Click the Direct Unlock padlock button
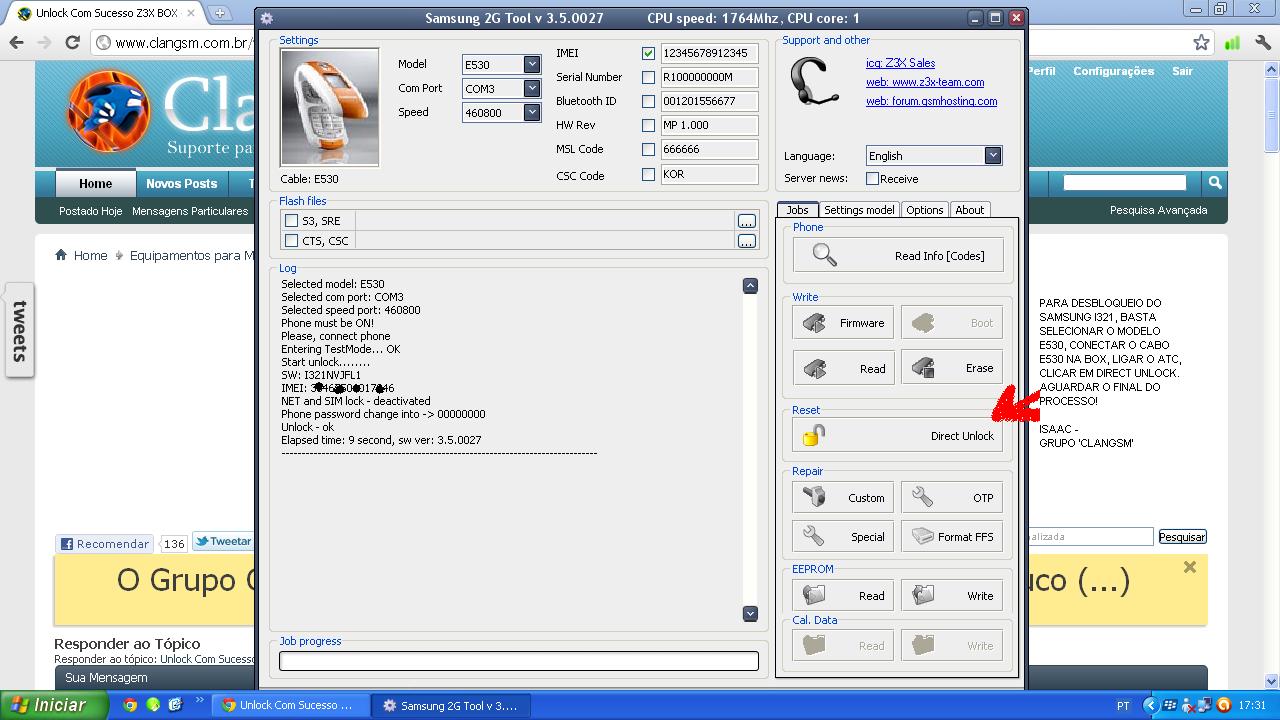 (x=897, y=436)
